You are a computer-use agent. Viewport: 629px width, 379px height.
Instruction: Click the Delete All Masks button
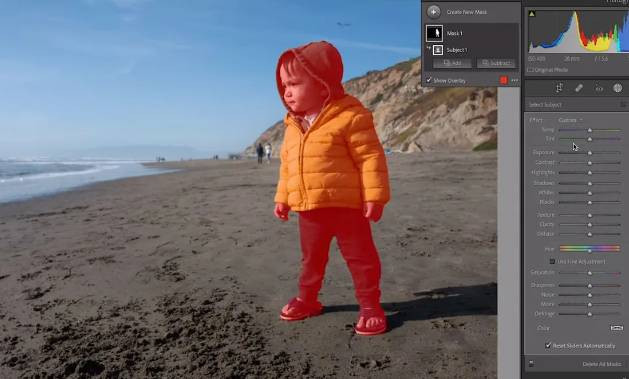602,364
